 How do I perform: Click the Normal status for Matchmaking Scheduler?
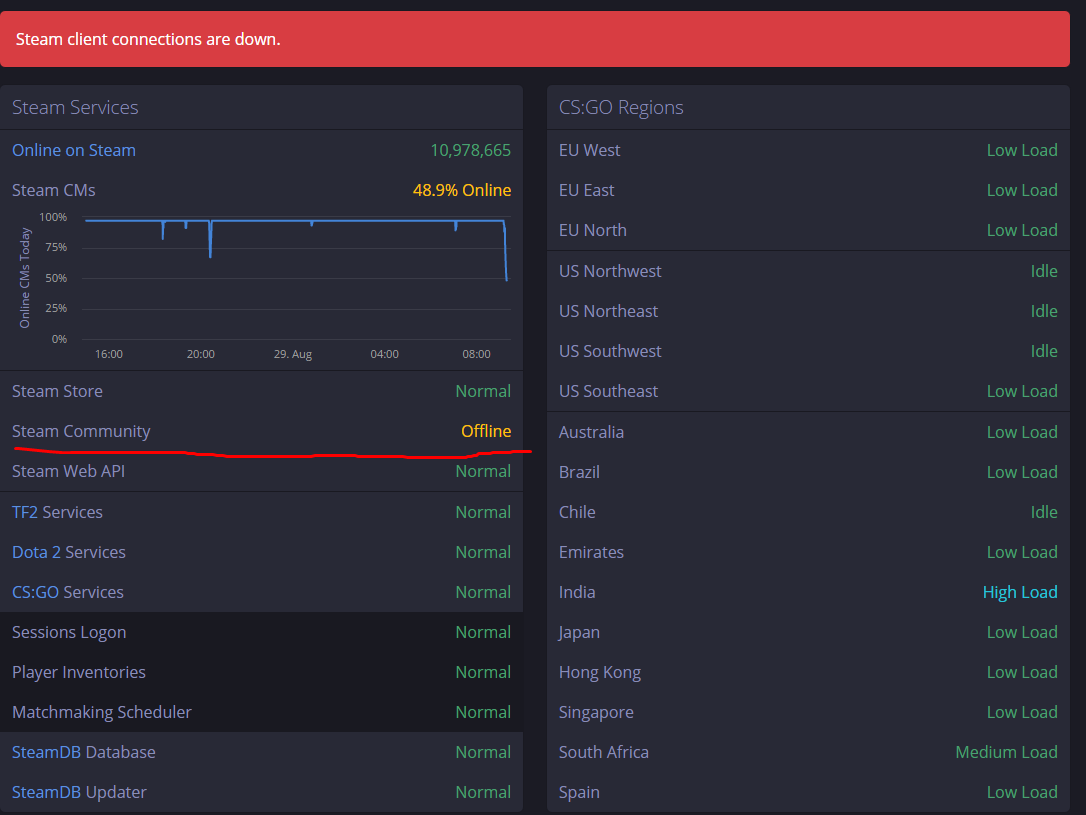tap(483, 713)
